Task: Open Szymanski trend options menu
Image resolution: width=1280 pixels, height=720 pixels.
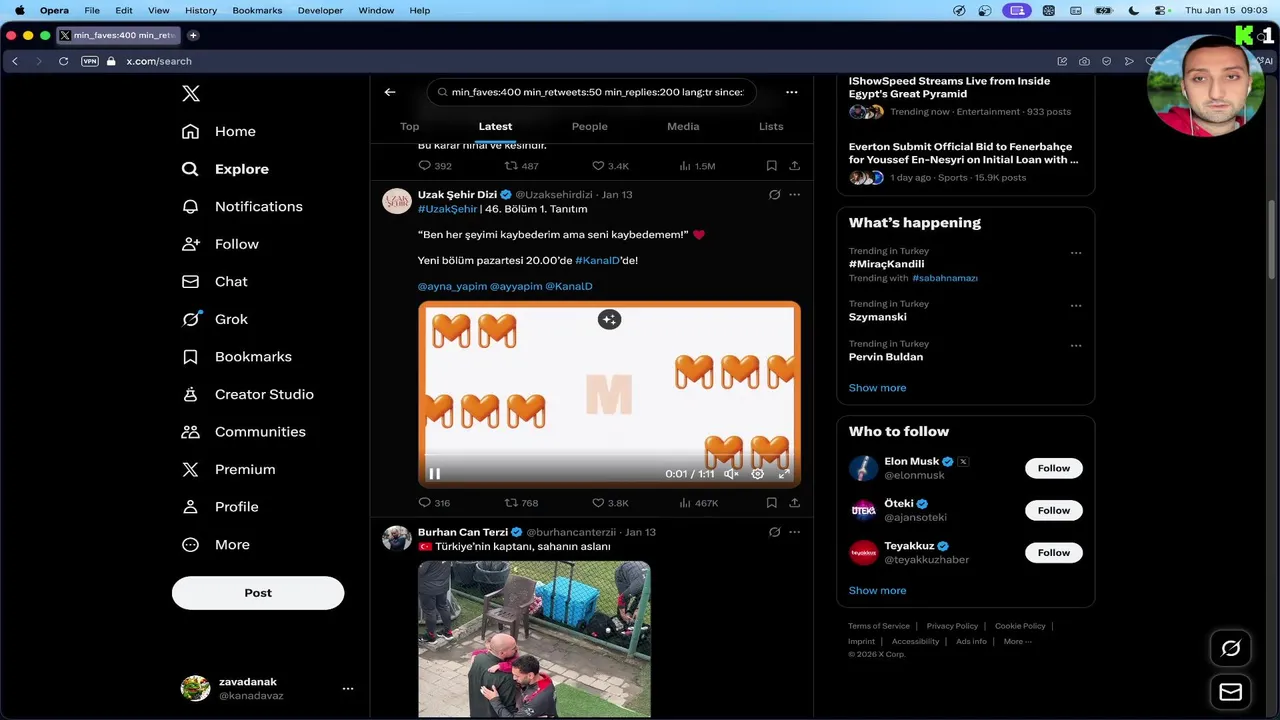Action: tap(1076, 306)
